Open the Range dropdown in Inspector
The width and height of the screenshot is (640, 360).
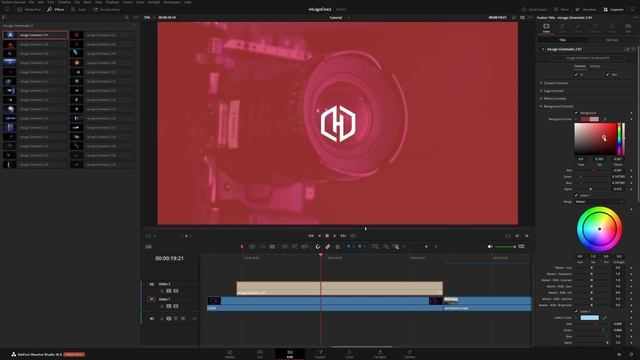tap(600, 202)
